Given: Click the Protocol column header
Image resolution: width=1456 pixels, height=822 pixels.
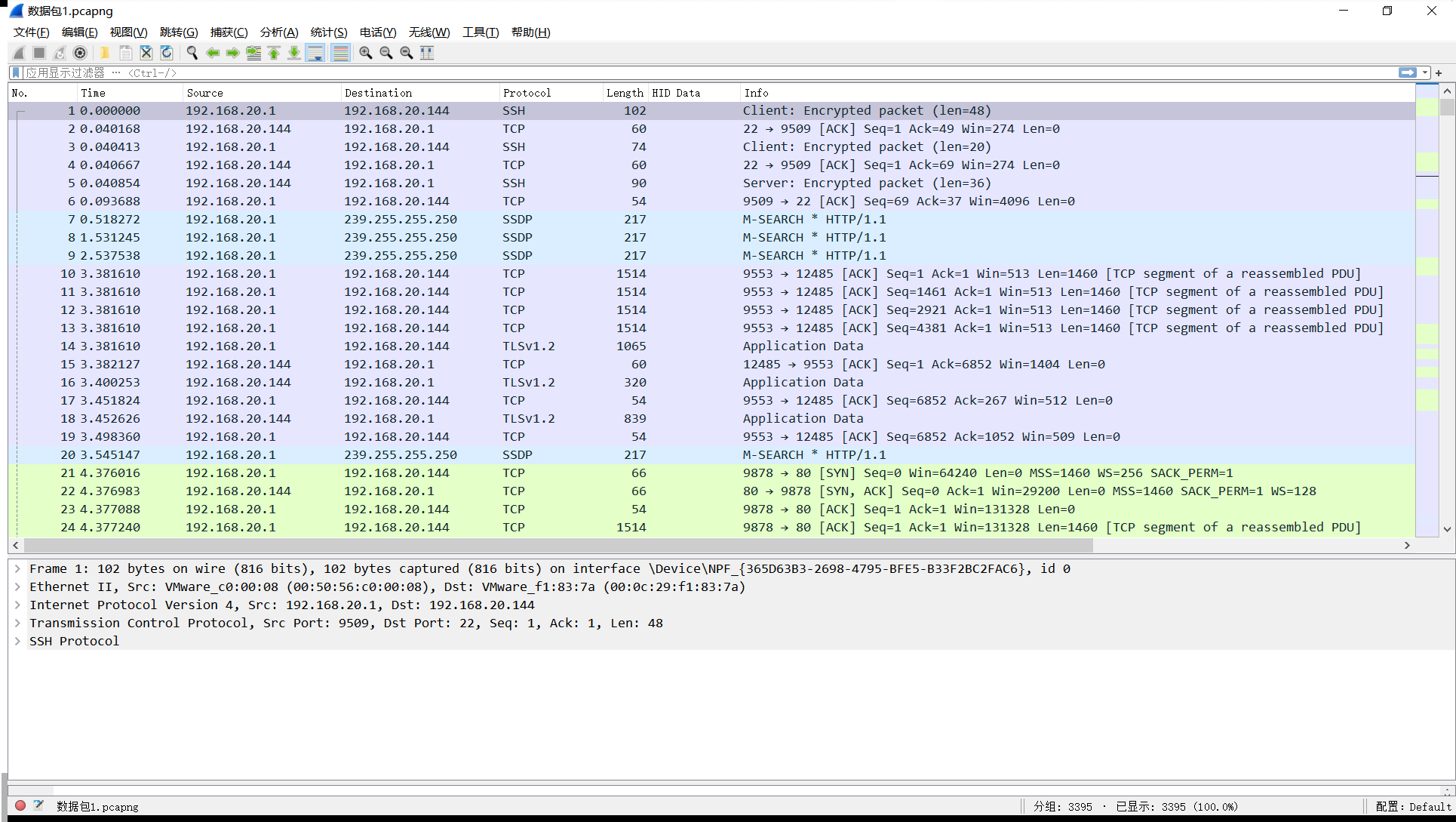Looking at the screenshot, I should 527,93.
